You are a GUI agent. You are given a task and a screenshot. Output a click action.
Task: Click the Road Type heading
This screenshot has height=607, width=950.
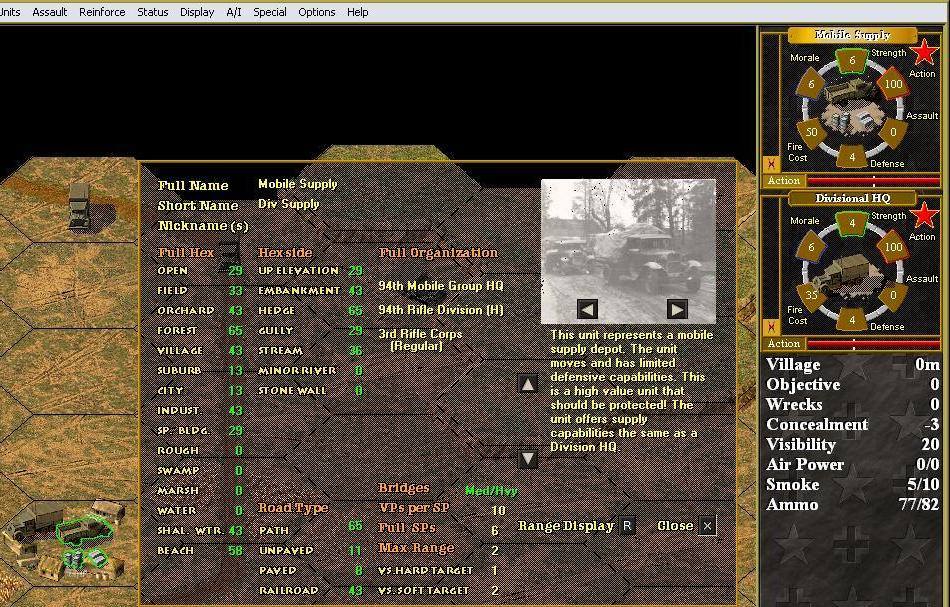pyautogui.click(x=293, y=508)
